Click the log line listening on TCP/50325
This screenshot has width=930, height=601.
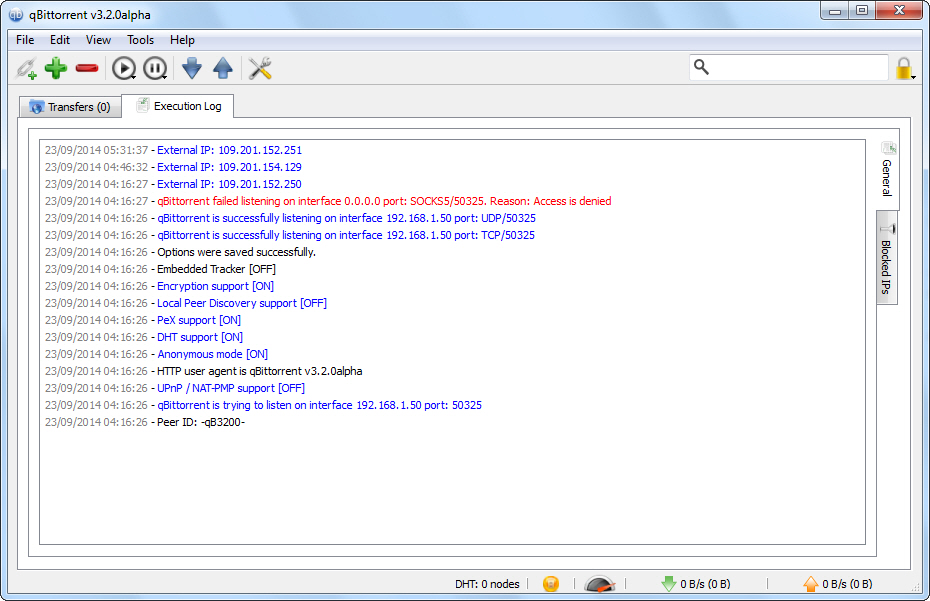point(289,235)
